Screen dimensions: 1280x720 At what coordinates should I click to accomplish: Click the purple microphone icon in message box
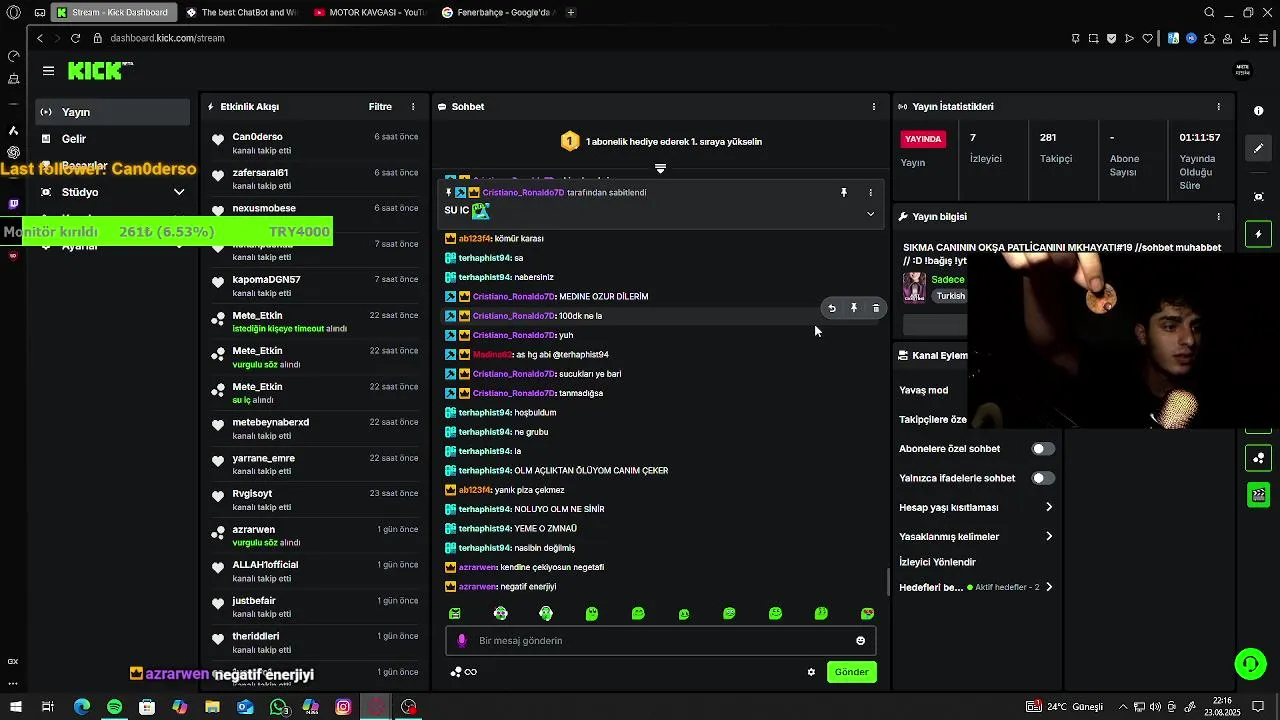pyautogui.click(x=461, y=641)
